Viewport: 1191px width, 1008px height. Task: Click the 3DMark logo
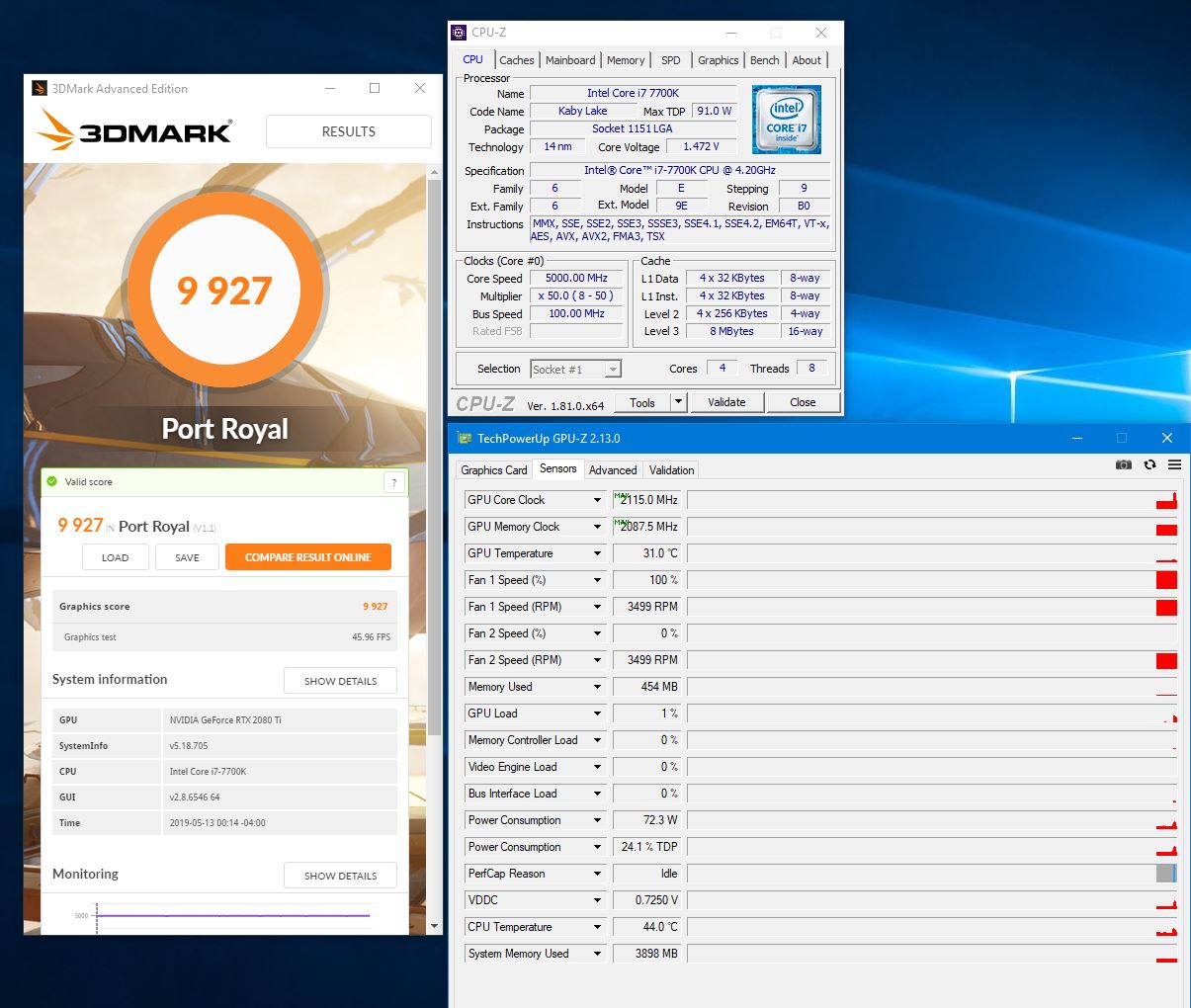click(x=135, y=130)
